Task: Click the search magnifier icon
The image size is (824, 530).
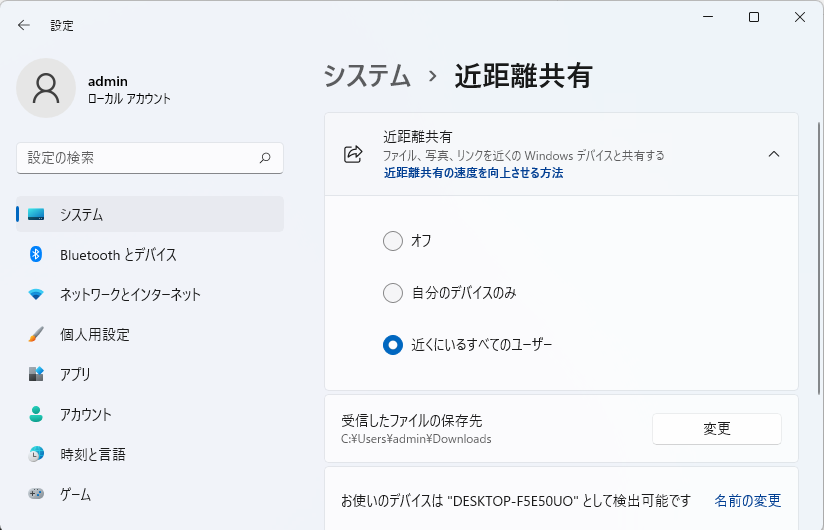Action: (265, 158)
